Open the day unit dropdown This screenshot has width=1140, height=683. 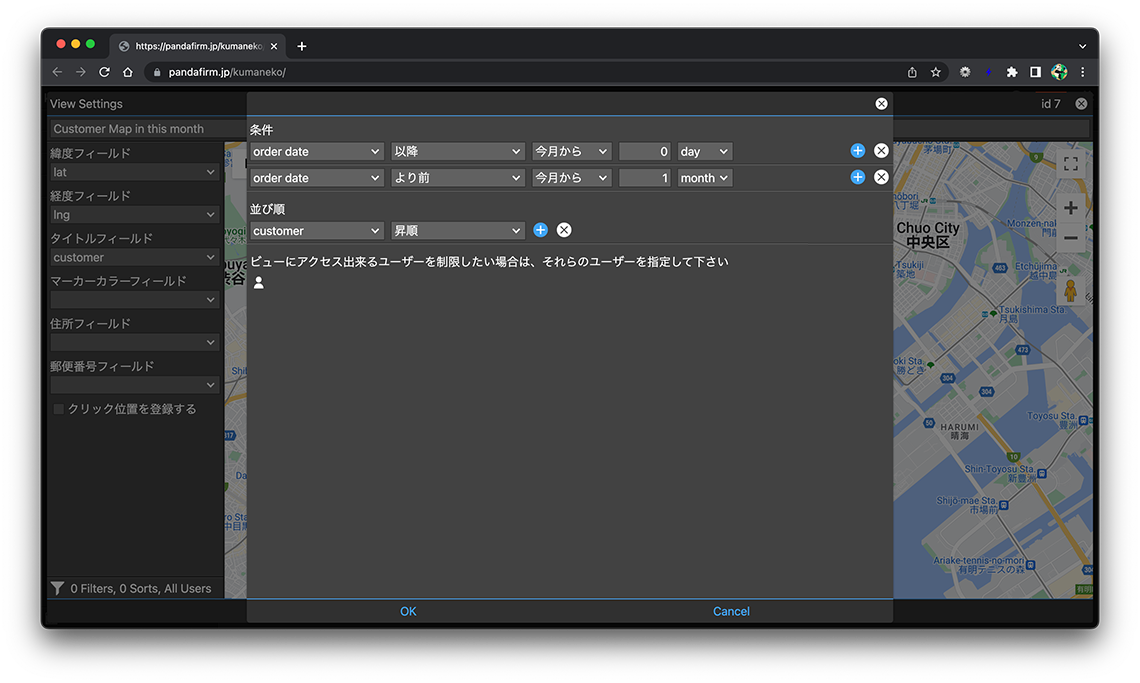point(705,151)
